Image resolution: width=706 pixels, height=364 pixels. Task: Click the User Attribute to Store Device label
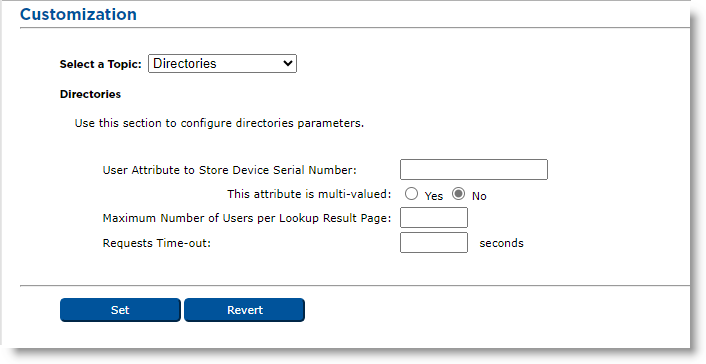tap(230, 170)
